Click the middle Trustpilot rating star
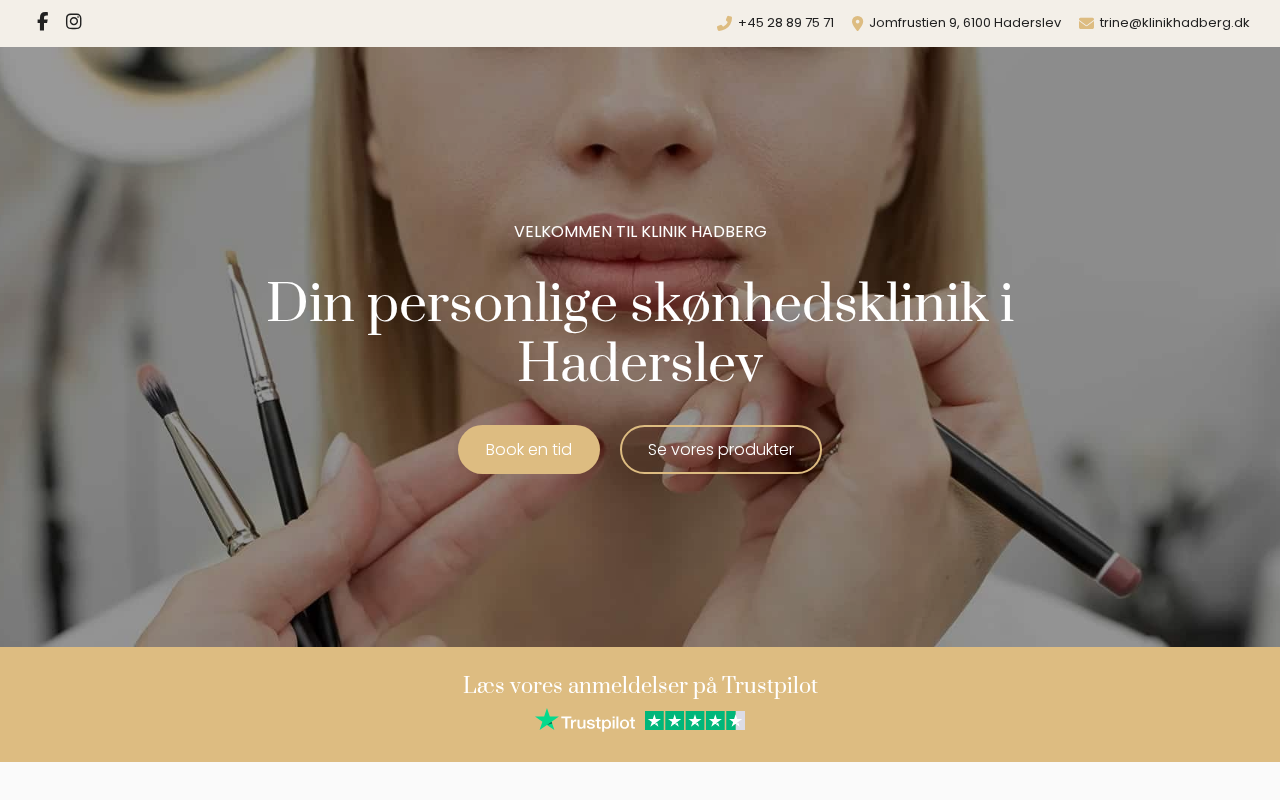The image size is (1280, 800). click(x=695, y=720)
